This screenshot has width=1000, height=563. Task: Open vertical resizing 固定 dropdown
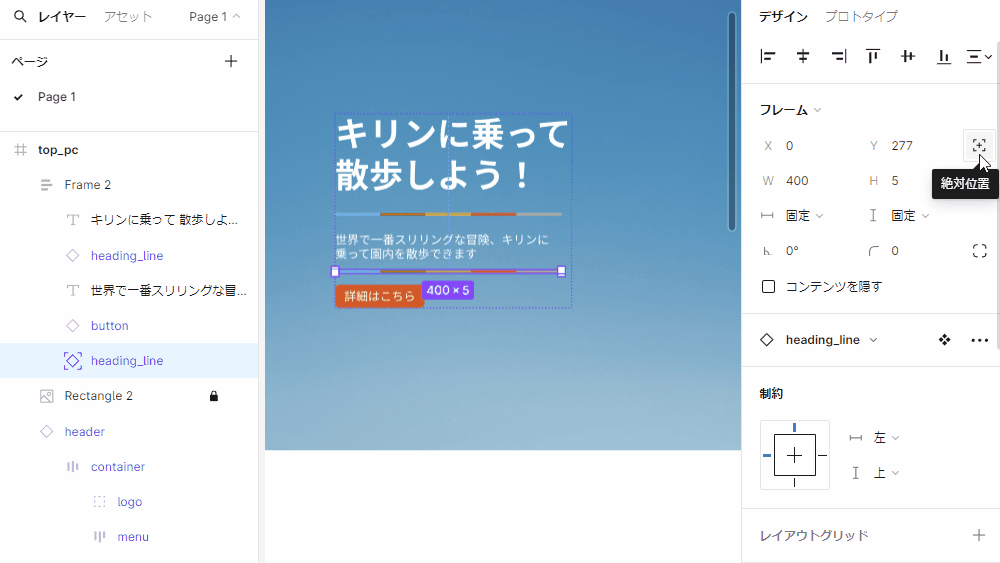click(x=899, y=216)
